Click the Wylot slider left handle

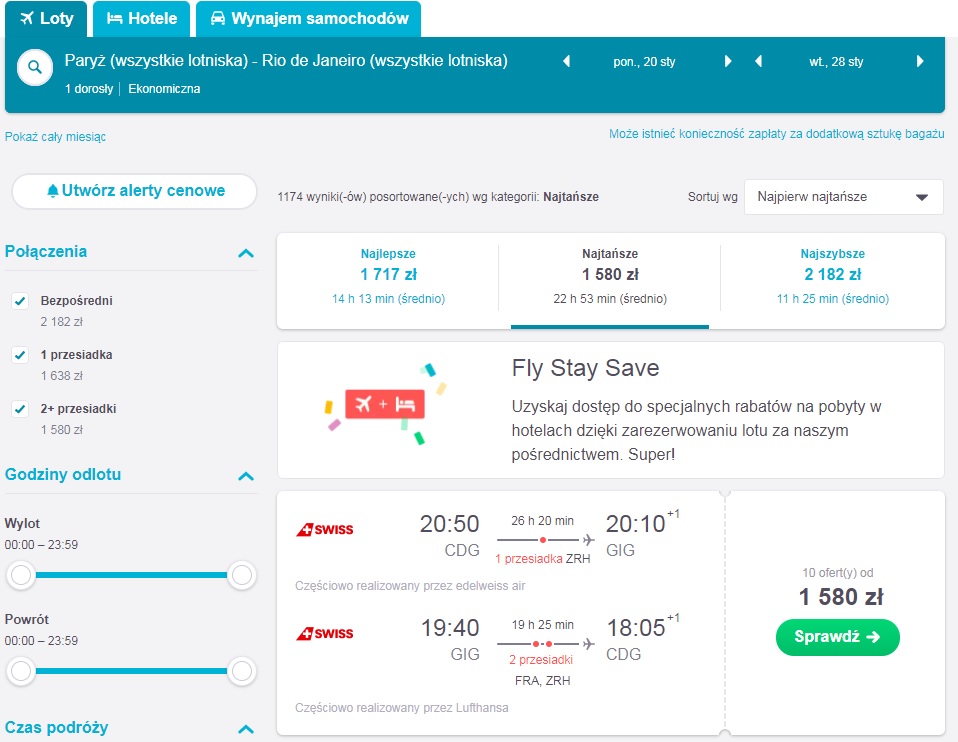(21, 575)
